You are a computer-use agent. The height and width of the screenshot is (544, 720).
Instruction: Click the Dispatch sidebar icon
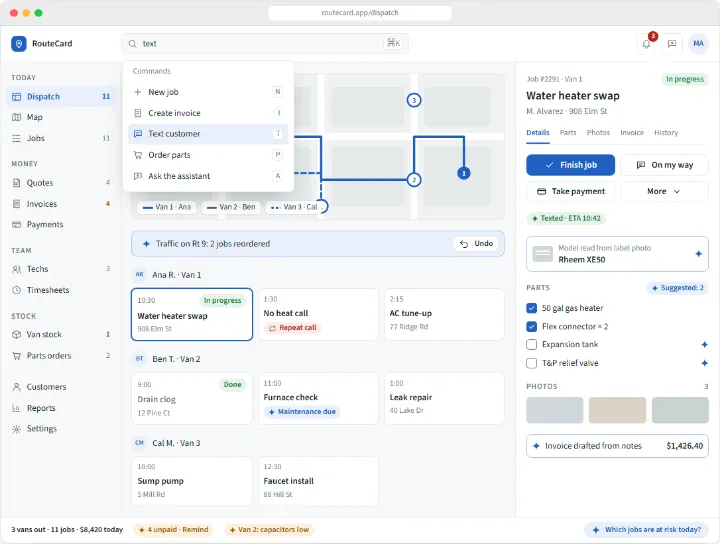17,96
